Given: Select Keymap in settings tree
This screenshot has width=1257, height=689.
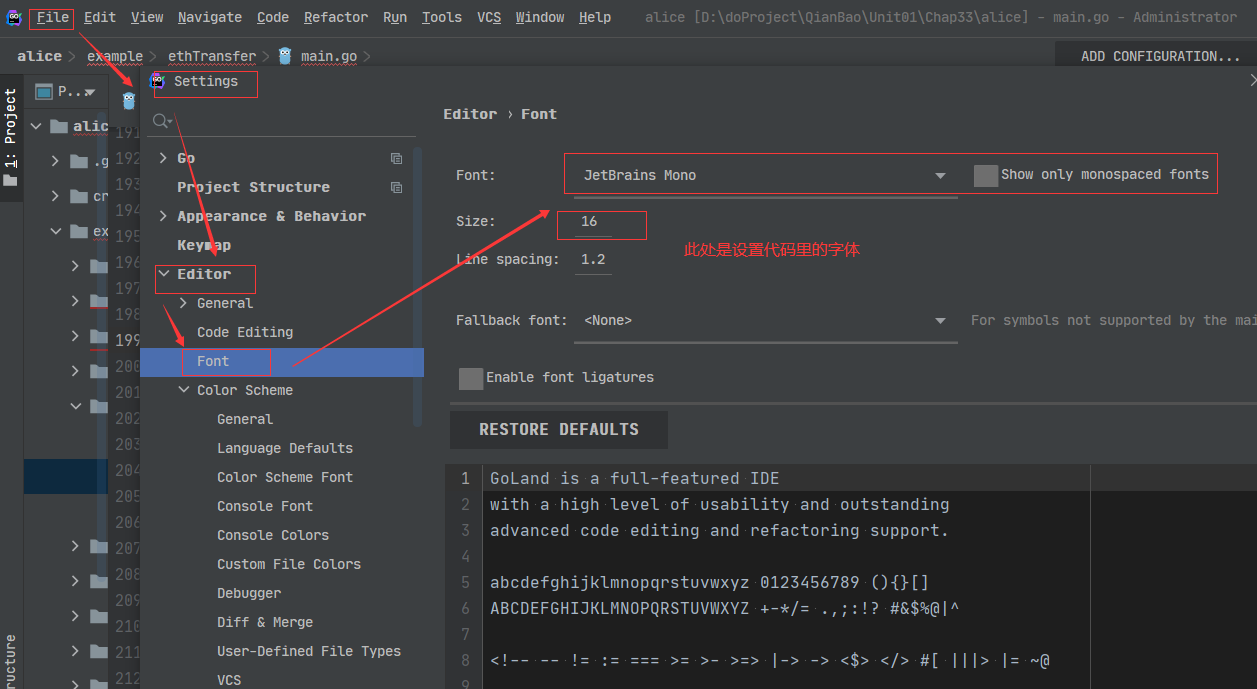Looking at the screenshot, I should pos(204,245).
